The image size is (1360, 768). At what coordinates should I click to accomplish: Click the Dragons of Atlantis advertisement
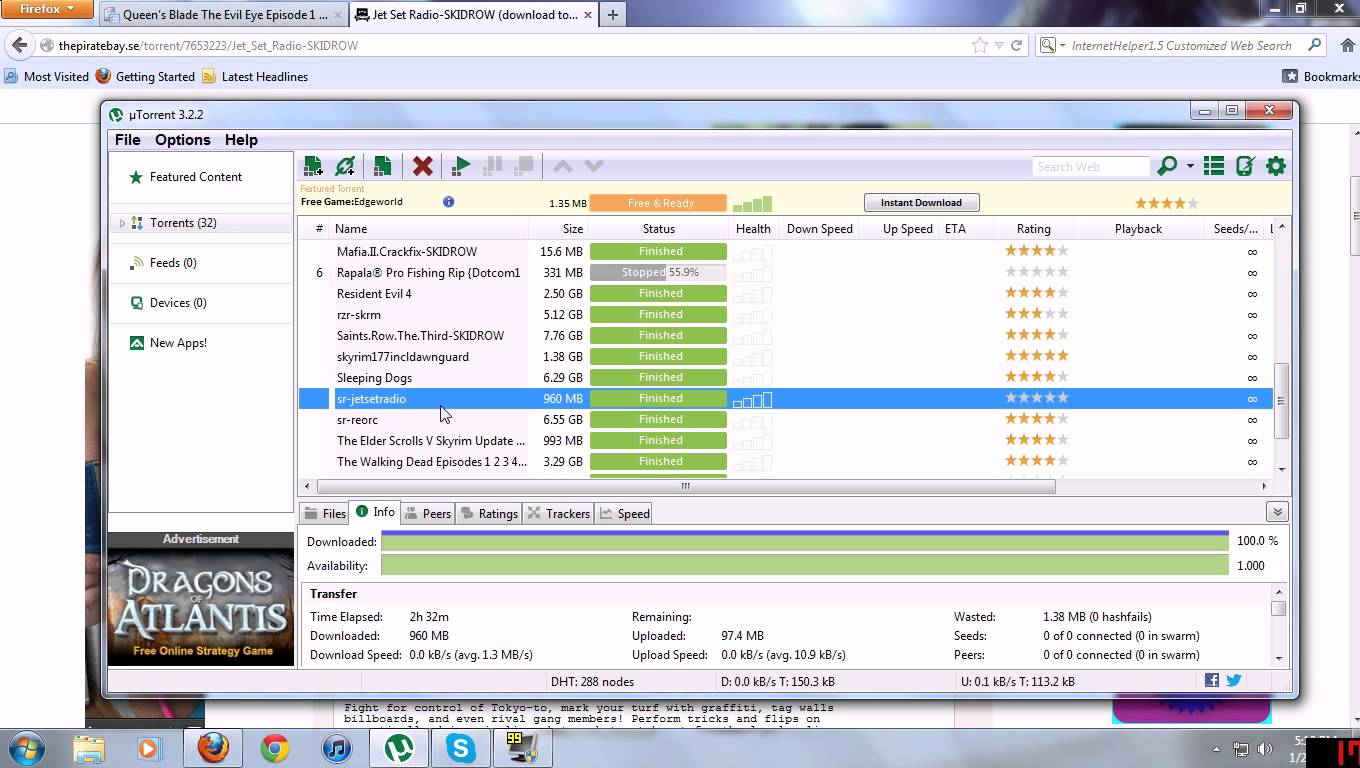click(201, 606)
